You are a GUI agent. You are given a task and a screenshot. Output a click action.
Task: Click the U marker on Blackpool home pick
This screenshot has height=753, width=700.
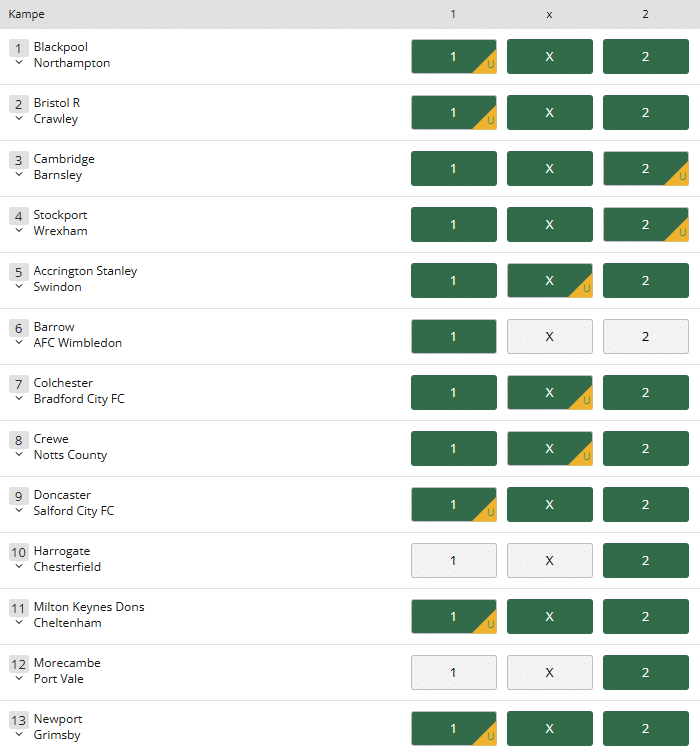point(488,64)
